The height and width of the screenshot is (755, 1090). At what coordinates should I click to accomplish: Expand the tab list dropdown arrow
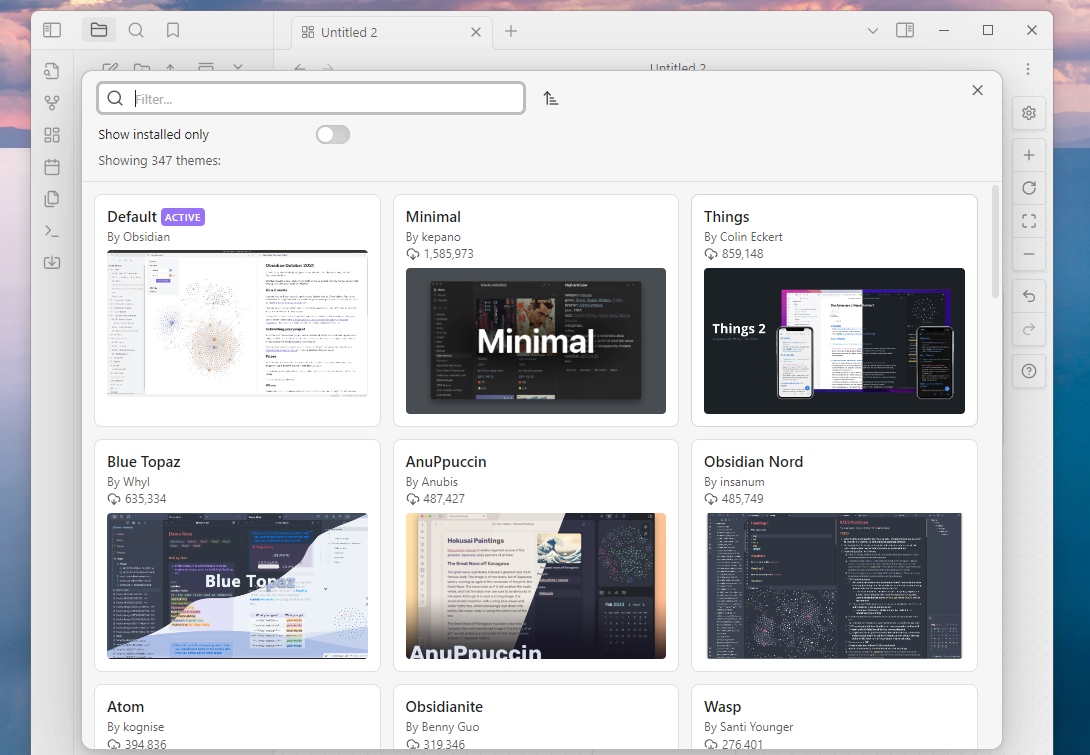[873, 31]
